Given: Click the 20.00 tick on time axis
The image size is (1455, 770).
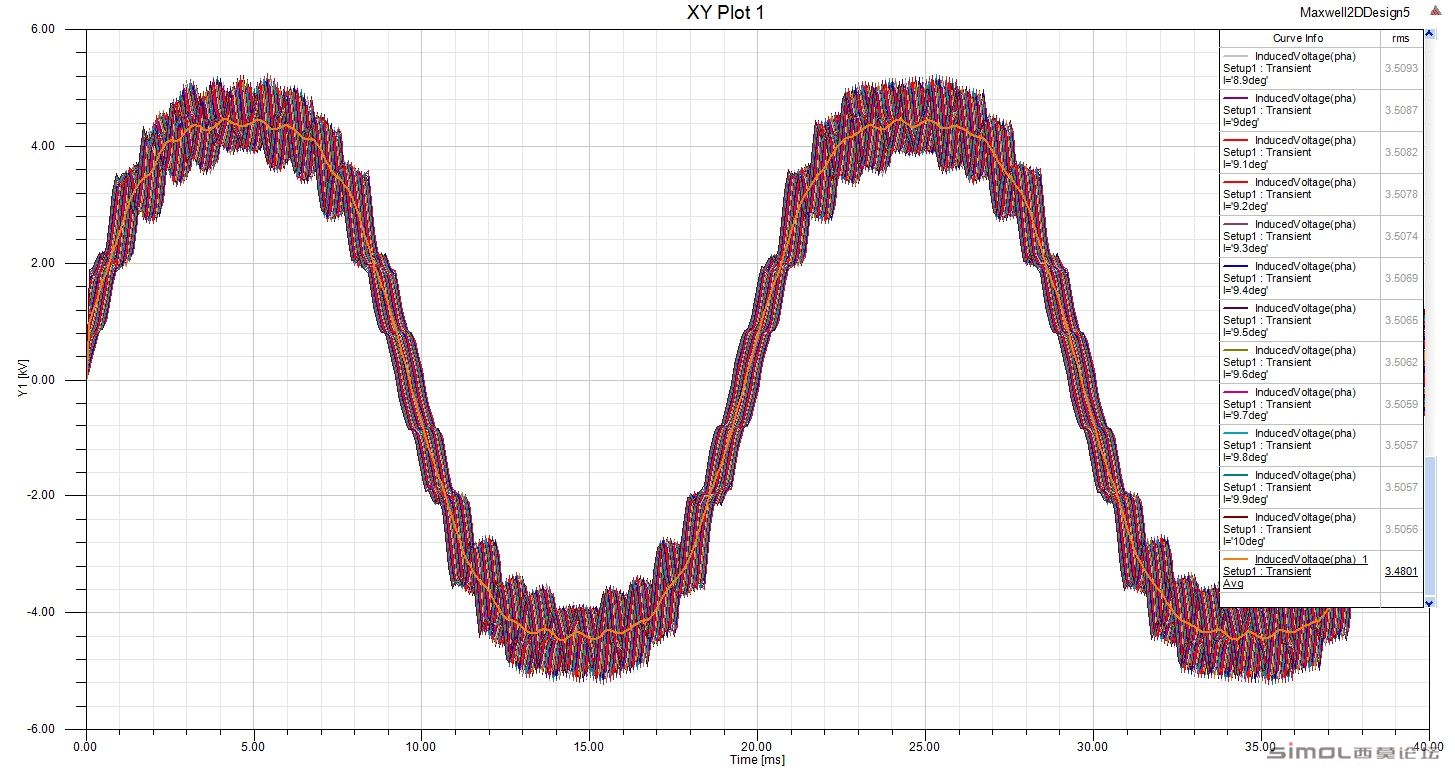Looking at the screenshot, I should coord(757,747).
